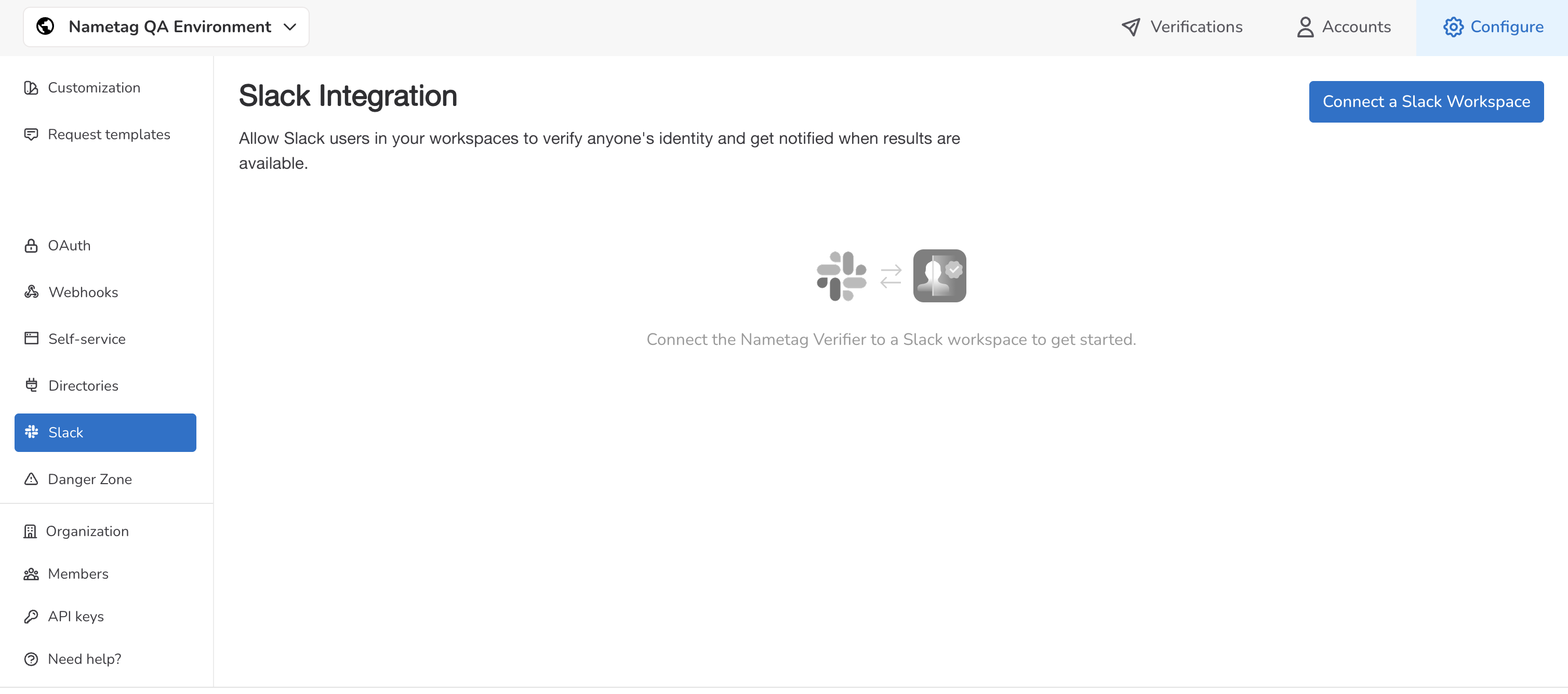Open the Verifications tab
The height and width of the screenshot is (694, 1568).
pos(1181,27)
